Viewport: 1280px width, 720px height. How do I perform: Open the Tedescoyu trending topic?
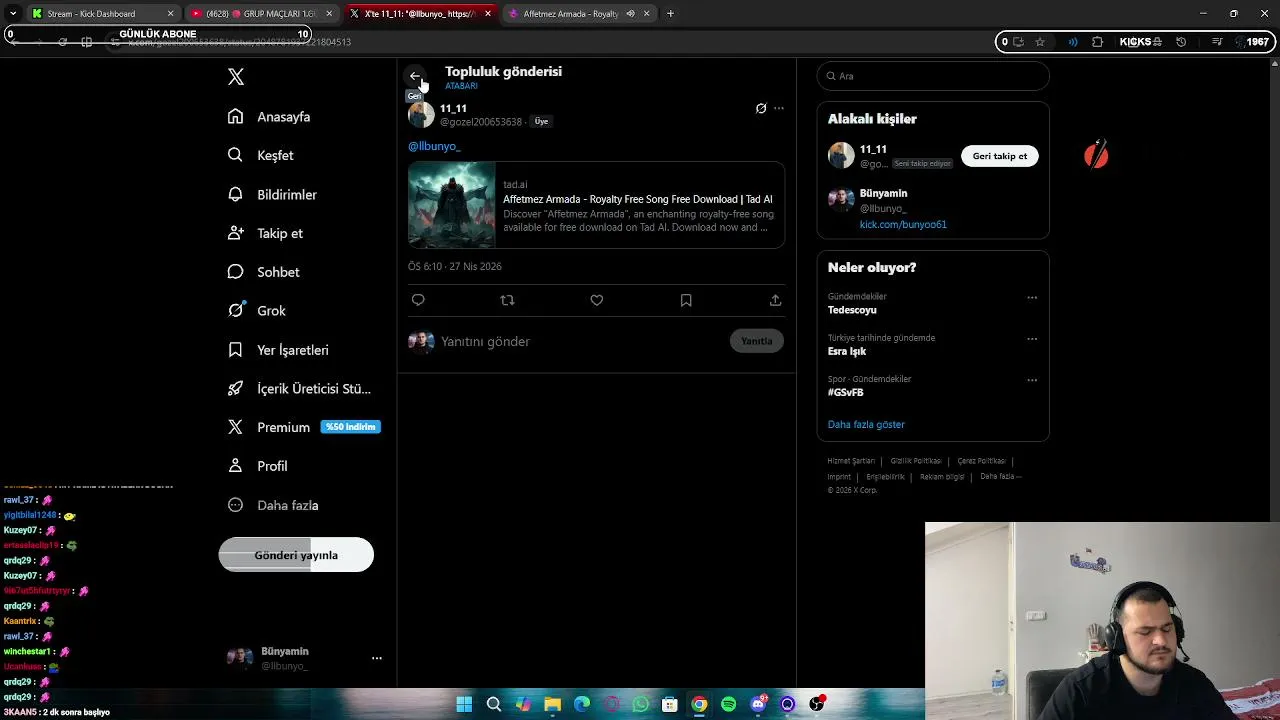(852, 310)
